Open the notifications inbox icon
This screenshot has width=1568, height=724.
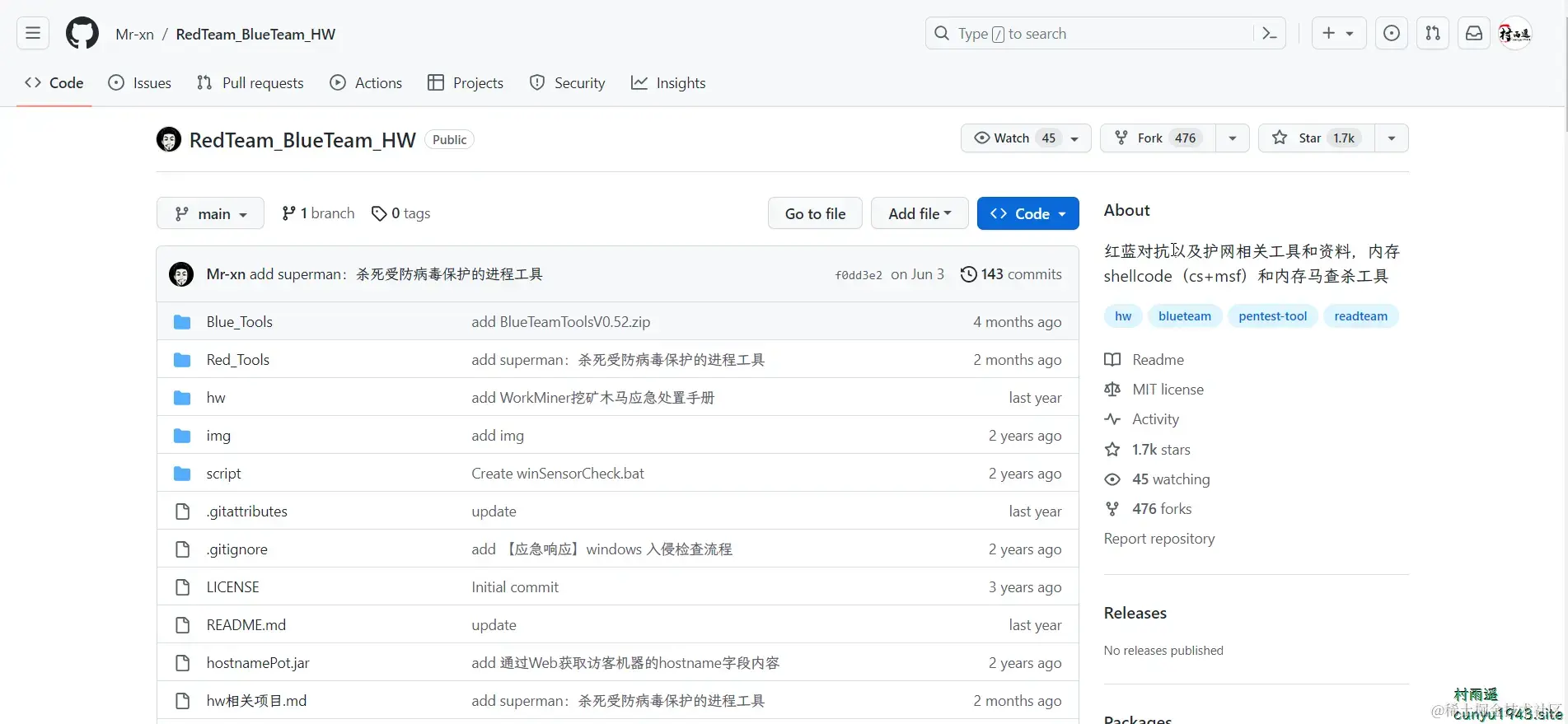click(1474, 34)
